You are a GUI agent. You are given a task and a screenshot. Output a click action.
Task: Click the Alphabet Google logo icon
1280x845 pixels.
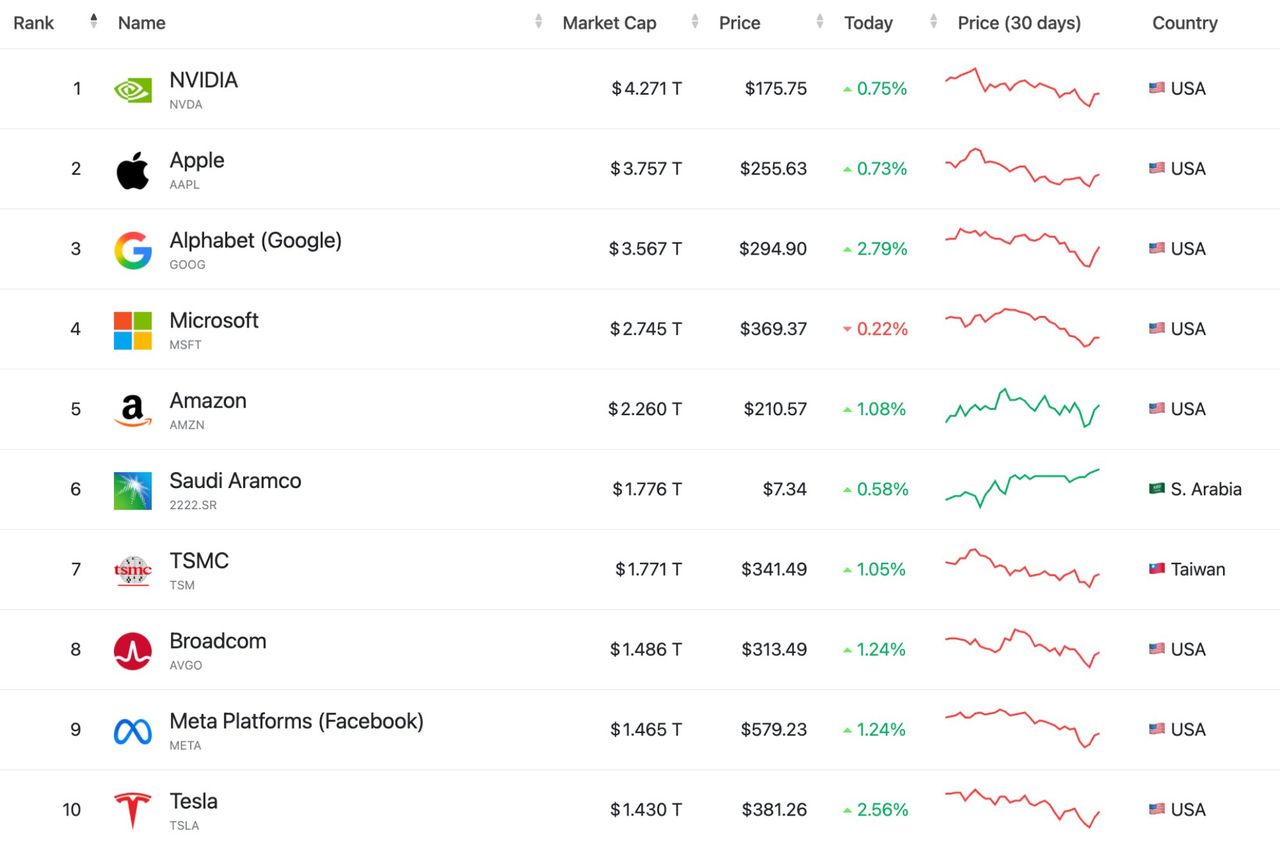coord(132,250)
